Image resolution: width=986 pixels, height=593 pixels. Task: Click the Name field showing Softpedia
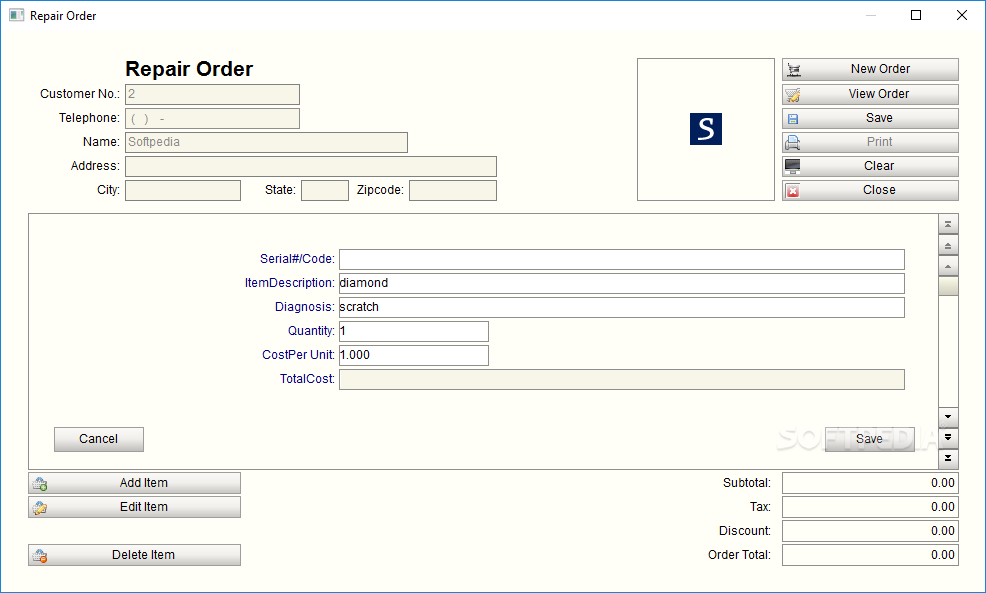[267, 142]
